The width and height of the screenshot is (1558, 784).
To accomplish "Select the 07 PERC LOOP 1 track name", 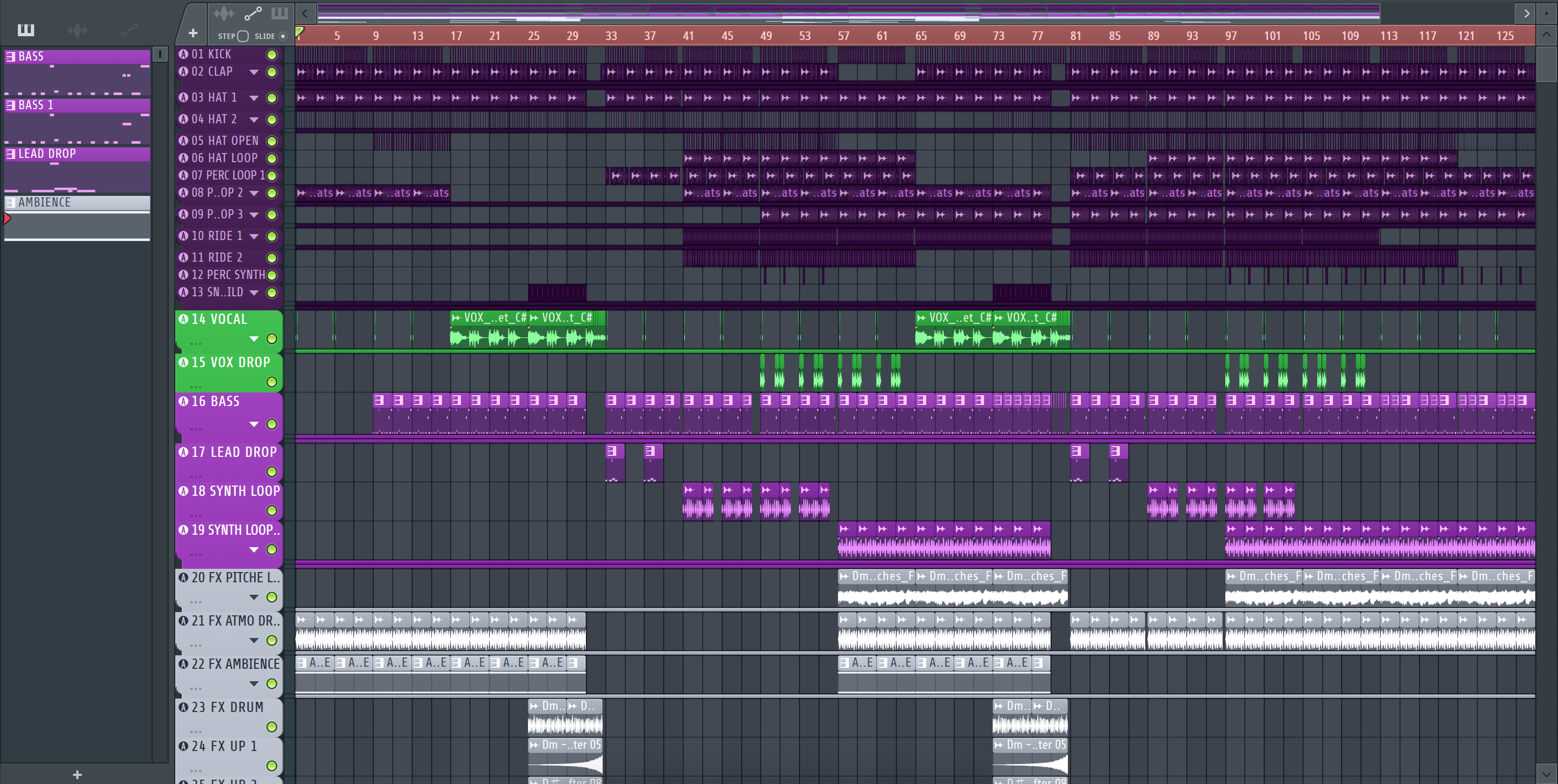I will tap(228, 175).
